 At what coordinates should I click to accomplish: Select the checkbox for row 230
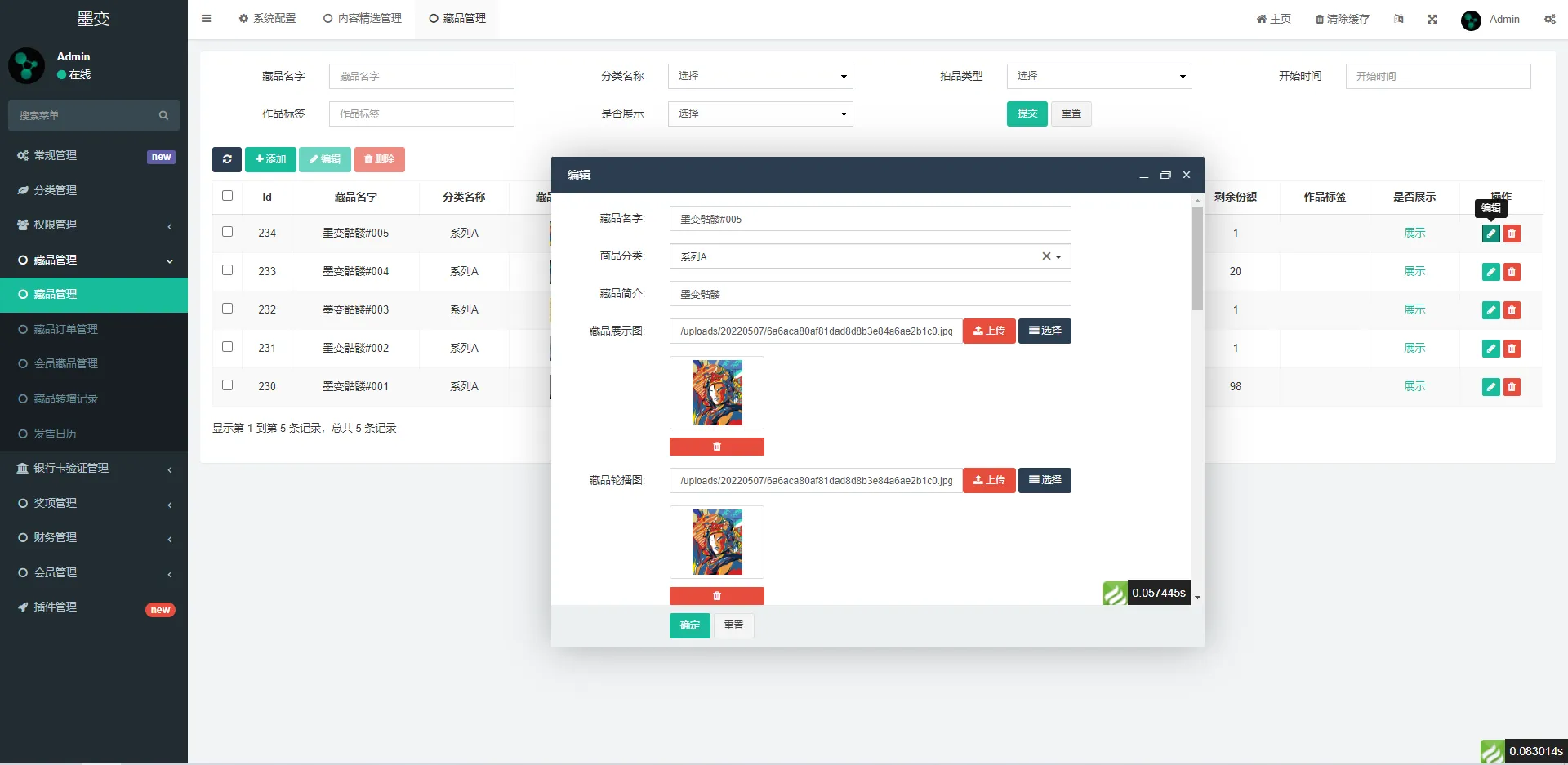[228, 385]
